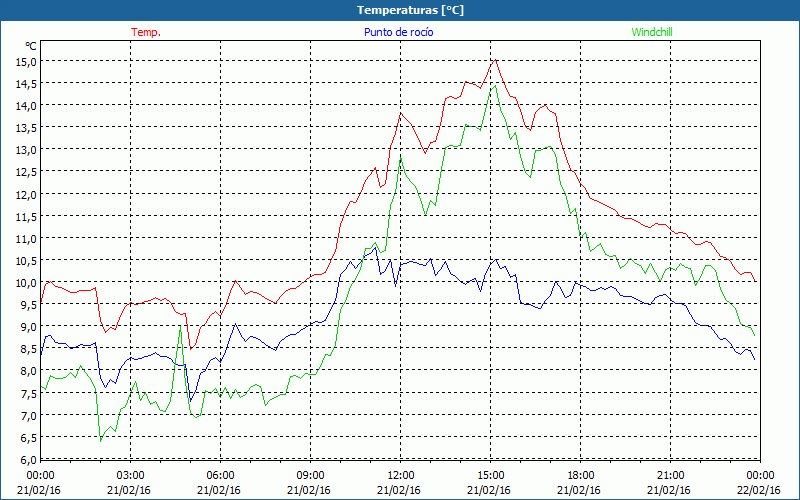Click the 9,5 y-axis value
Image resolution: width=800 pixels, height=500 pixels.
pyautogui.click(x=29, y=305)
